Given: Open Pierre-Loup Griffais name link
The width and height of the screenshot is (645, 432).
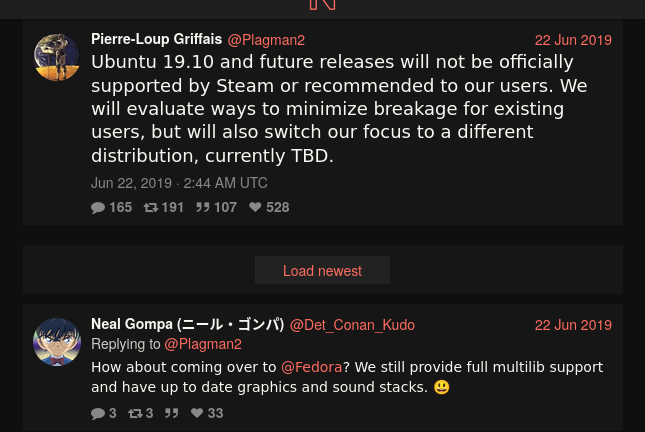Looking at the screenshot, I should (157, 39).
